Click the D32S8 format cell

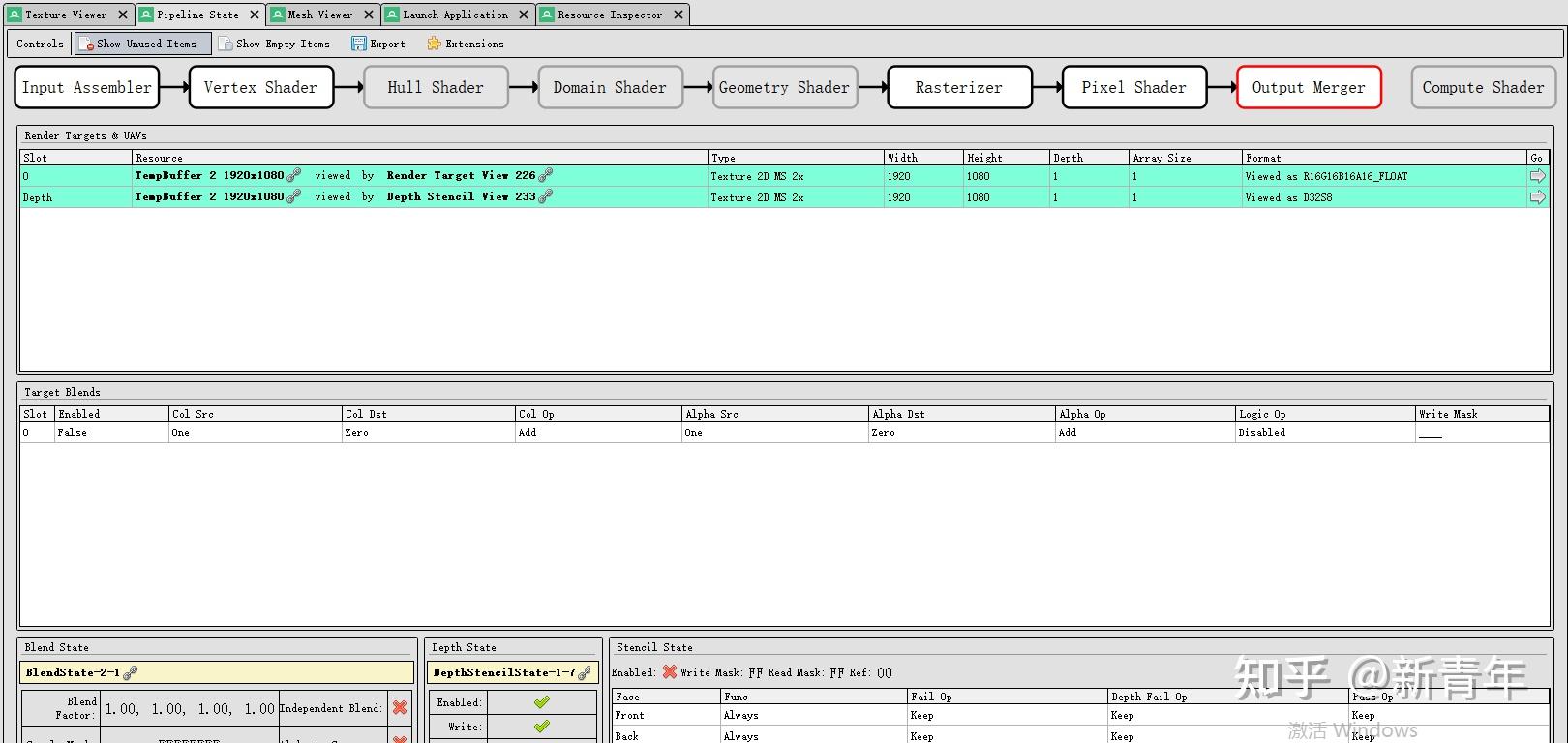point(1384,197)
